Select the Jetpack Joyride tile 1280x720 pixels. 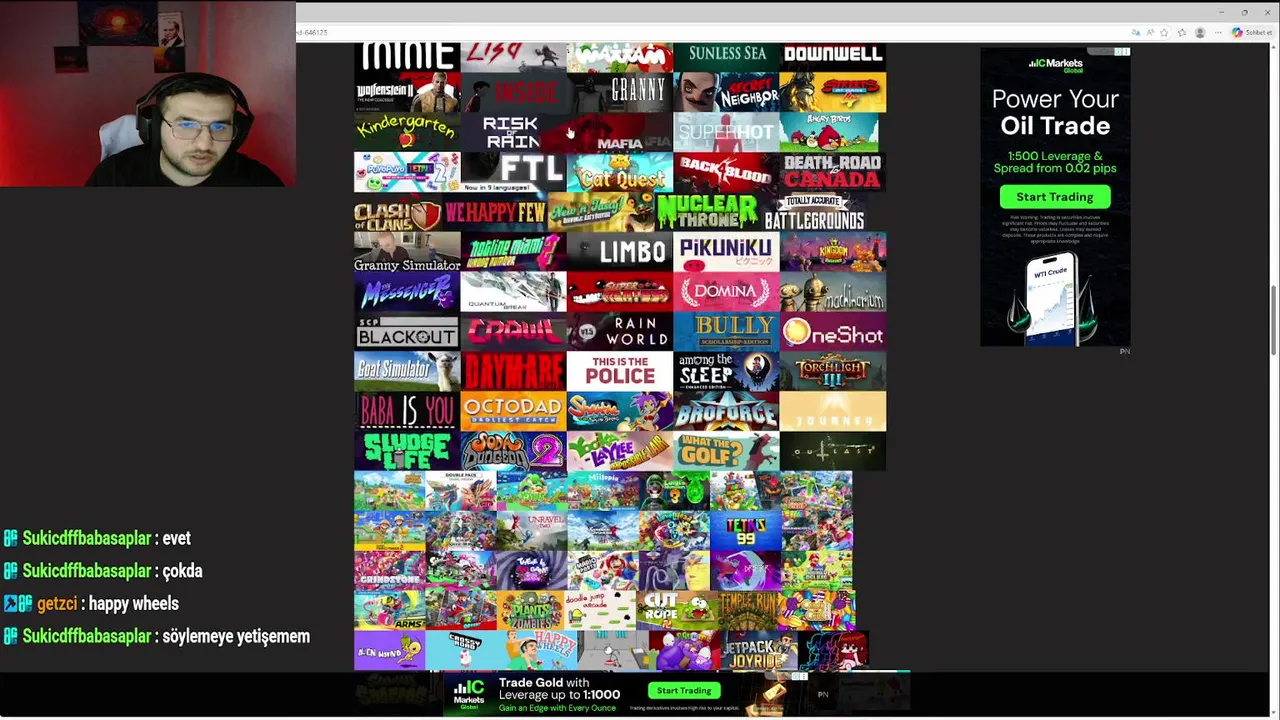coord(760,651)
